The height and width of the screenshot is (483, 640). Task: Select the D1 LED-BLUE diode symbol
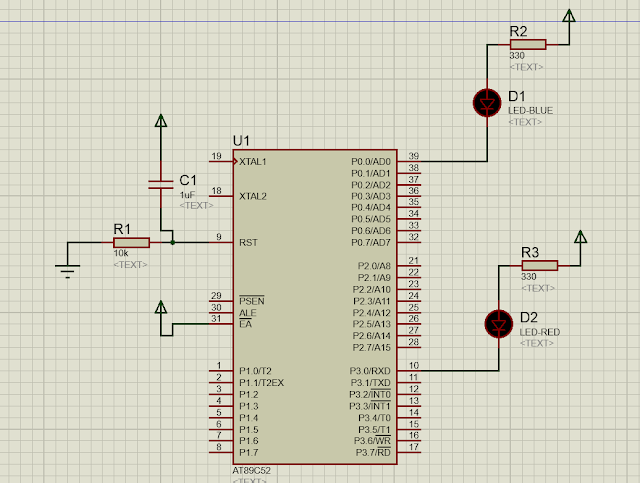click(487, 103)
